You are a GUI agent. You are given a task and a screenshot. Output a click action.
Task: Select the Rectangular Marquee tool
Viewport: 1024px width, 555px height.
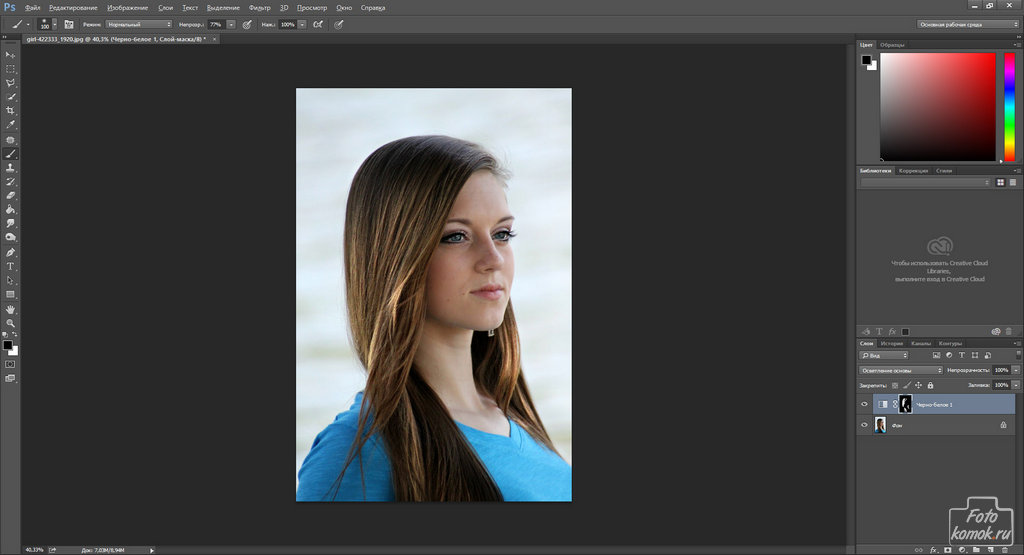coord(10,69)
